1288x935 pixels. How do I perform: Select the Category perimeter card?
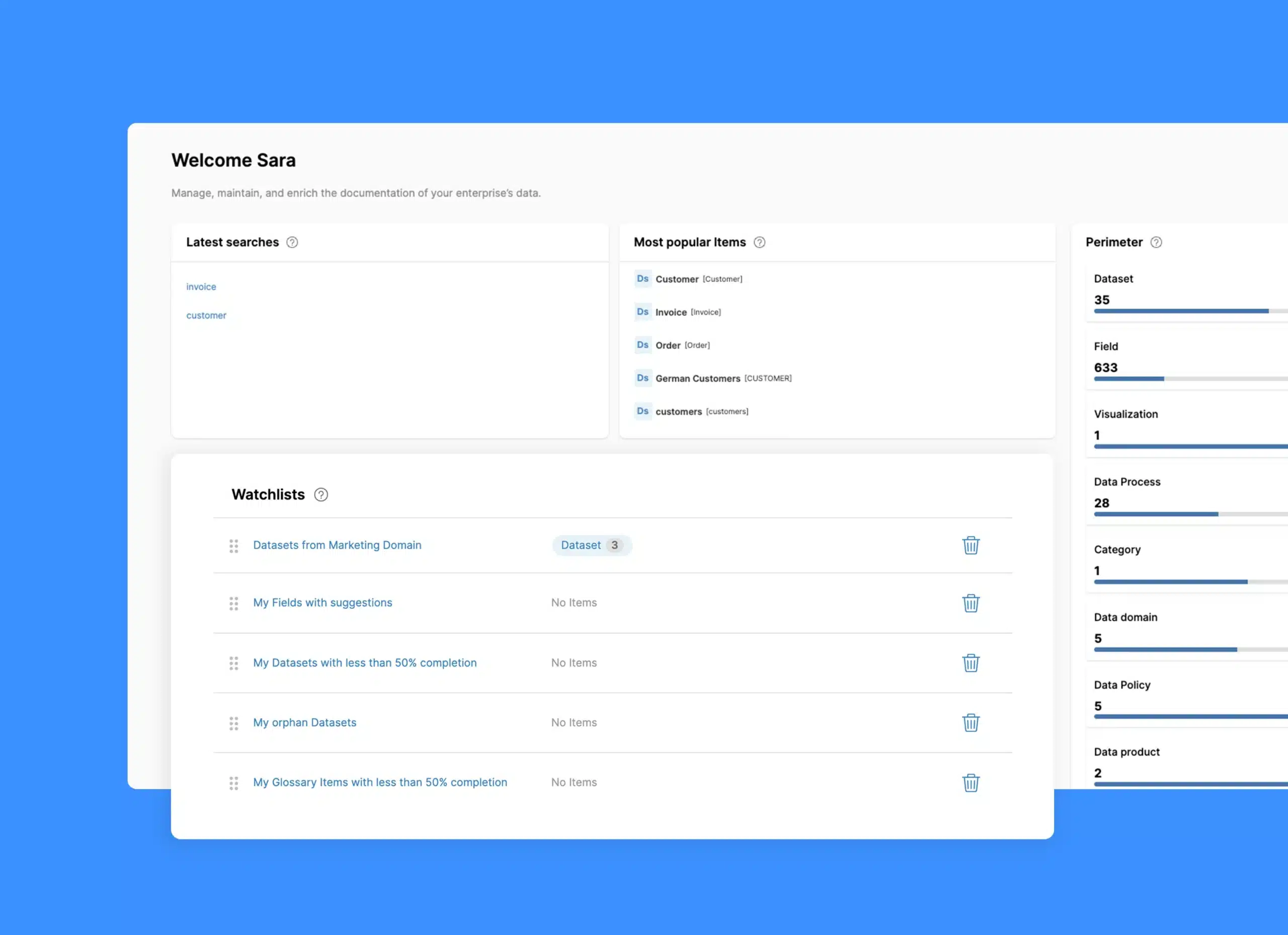click(1187, 563)
